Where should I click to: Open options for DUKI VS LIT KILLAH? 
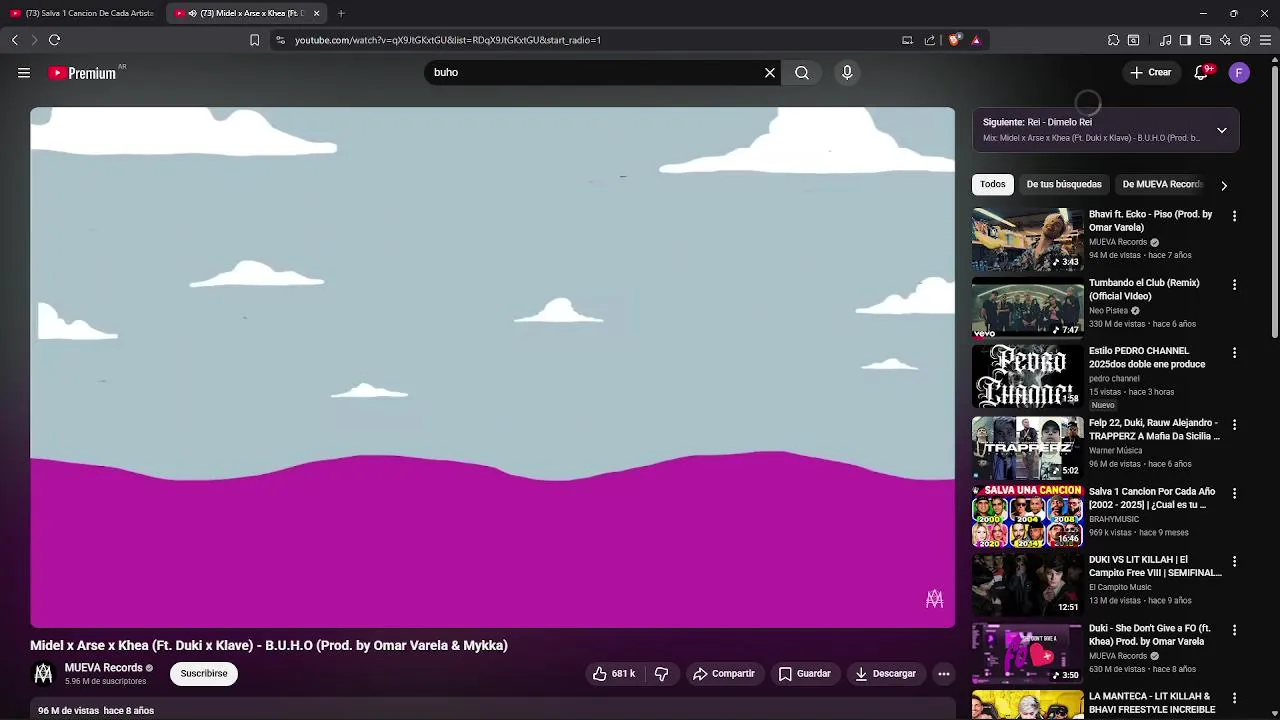click(1234, 562)
